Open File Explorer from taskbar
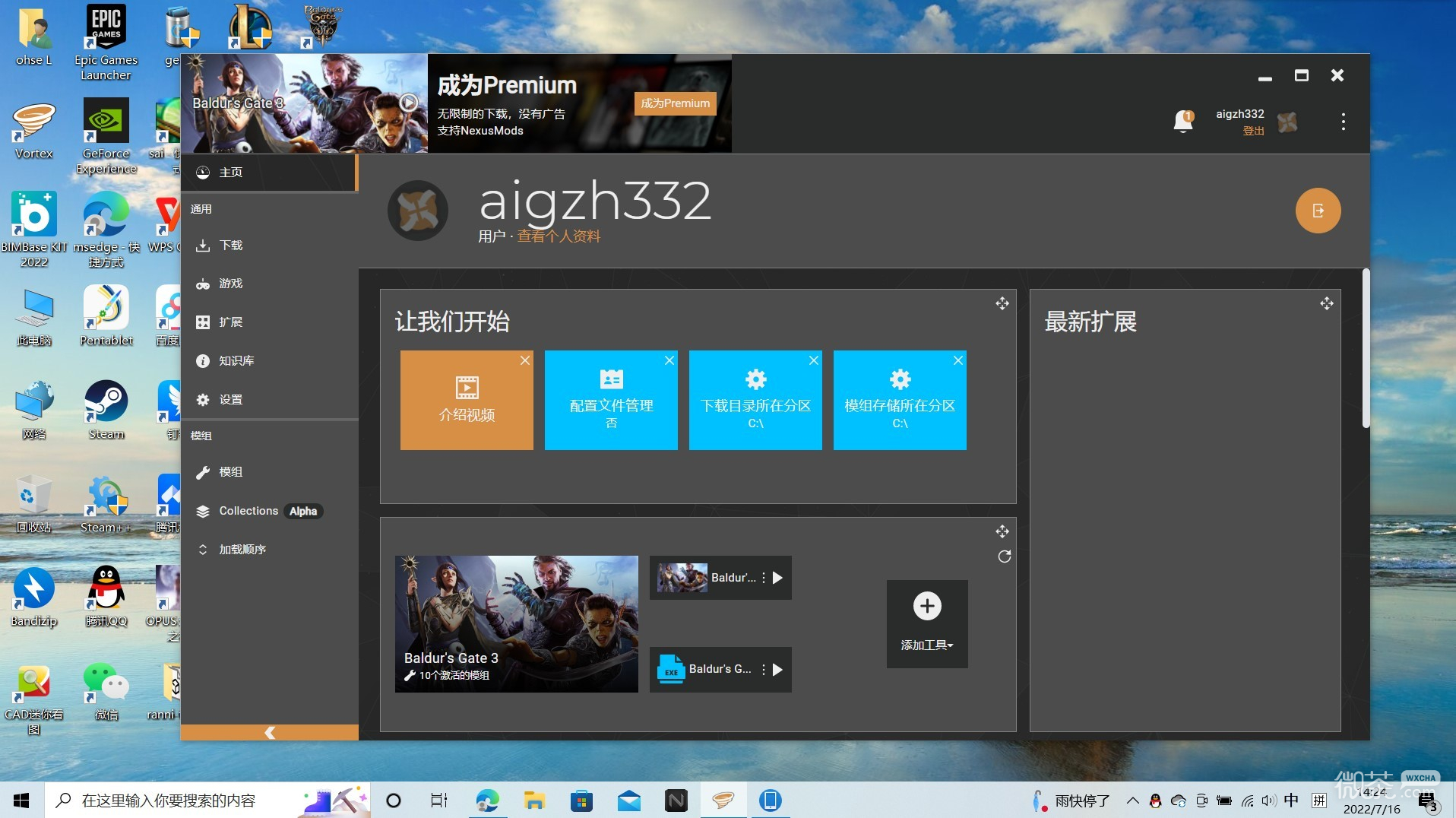The width and height of the screenshot is (1456, 818). (x=534, y=801)
